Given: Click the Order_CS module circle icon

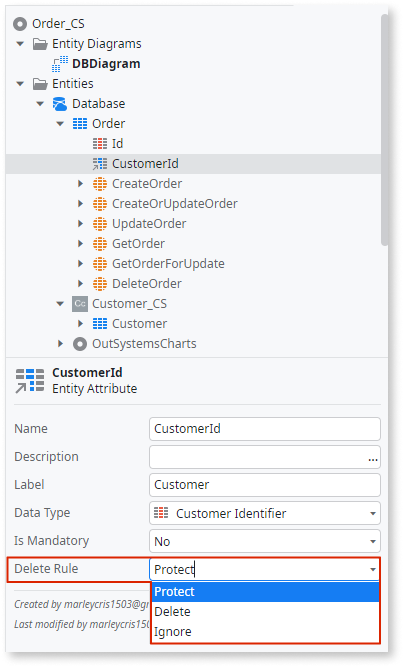Looking at the screenshot, I should point(20,24).
